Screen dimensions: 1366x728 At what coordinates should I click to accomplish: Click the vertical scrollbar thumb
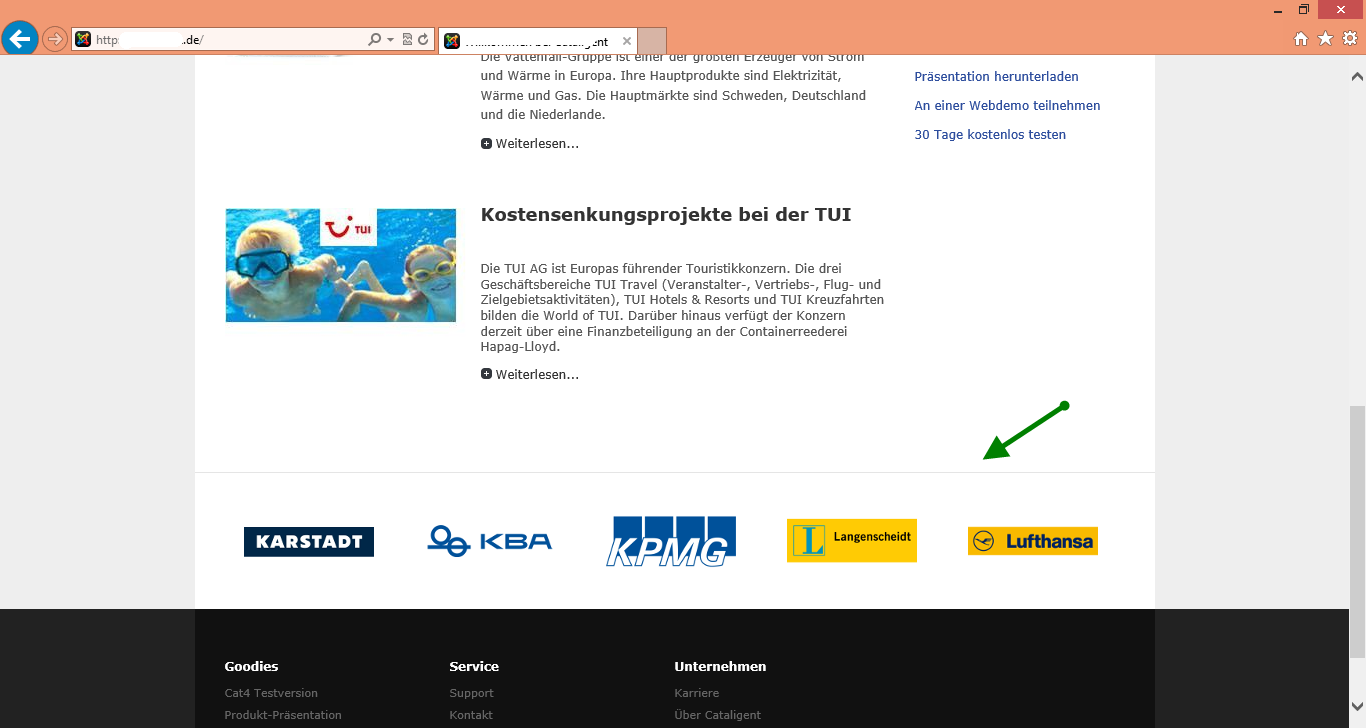(1357, 532)
